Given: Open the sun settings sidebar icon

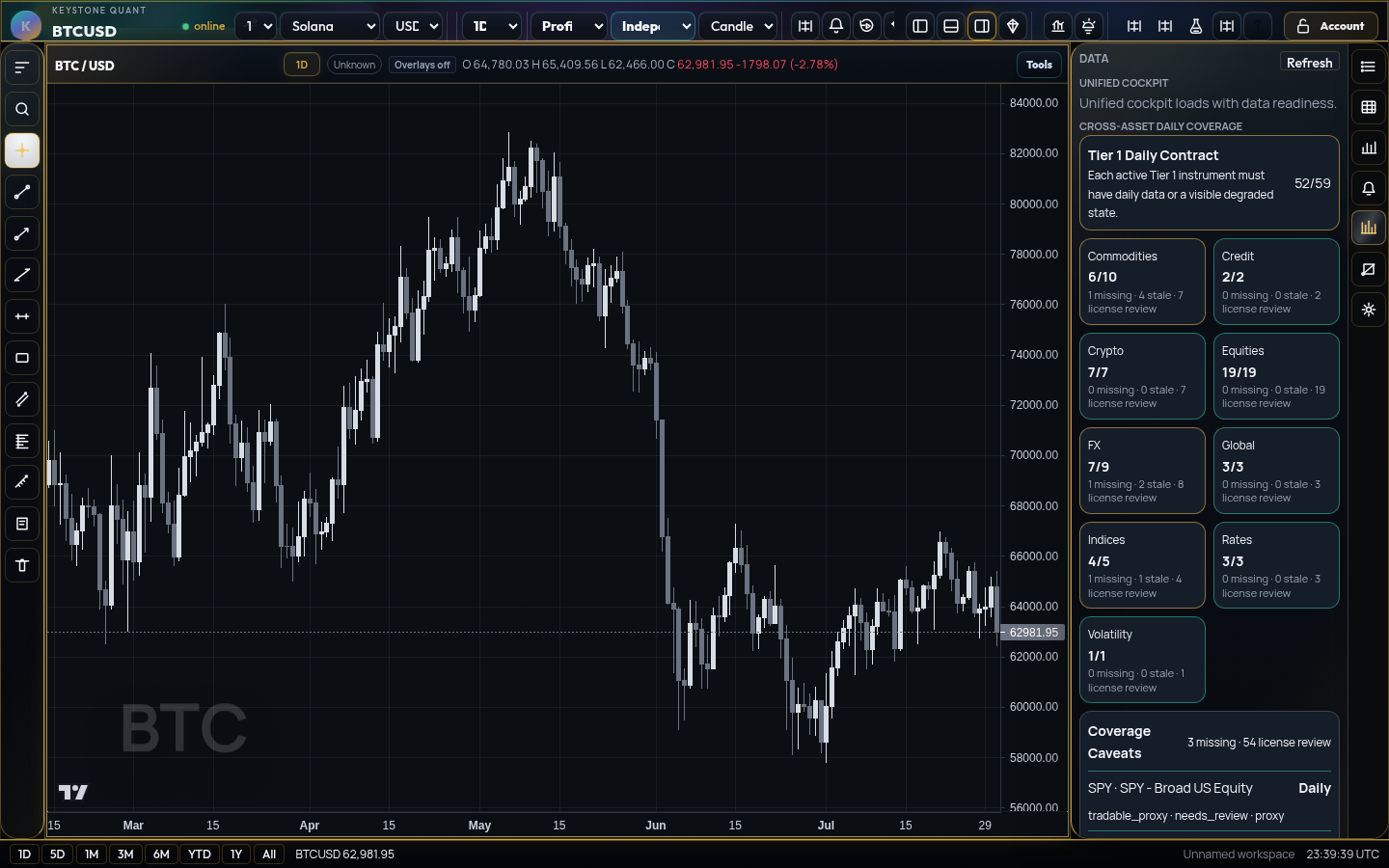Looking at the screenshot, I should click(1368, 310).
